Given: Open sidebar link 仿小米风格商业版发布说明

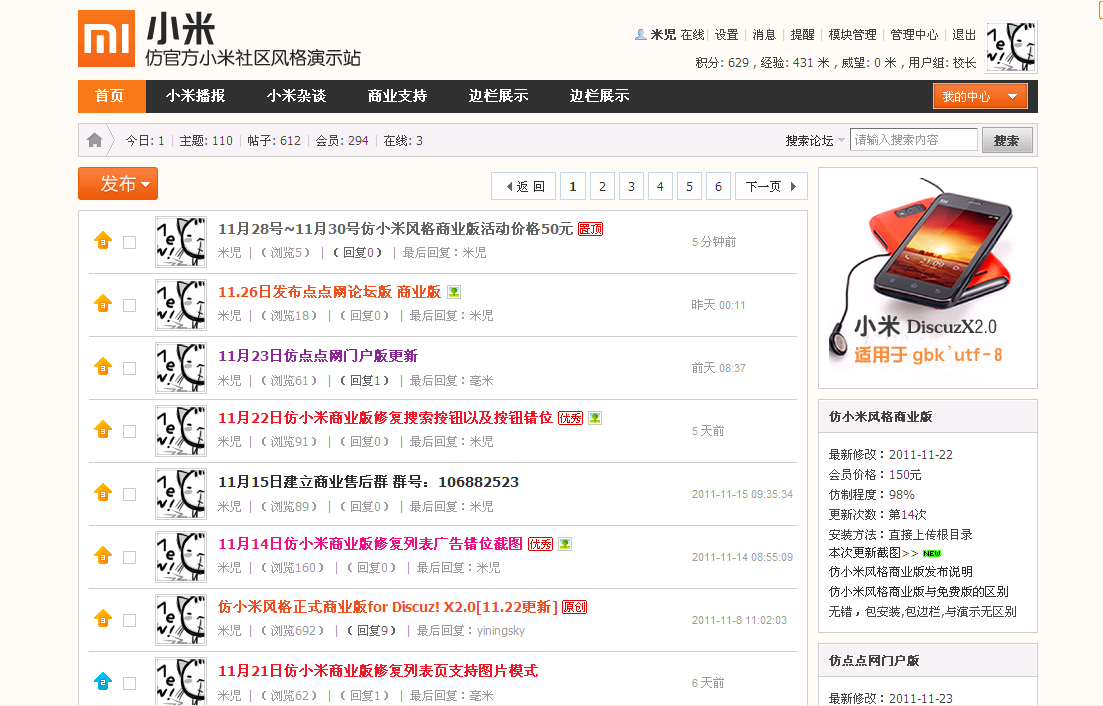Looking at the screenshot, I should pos(900,572).
